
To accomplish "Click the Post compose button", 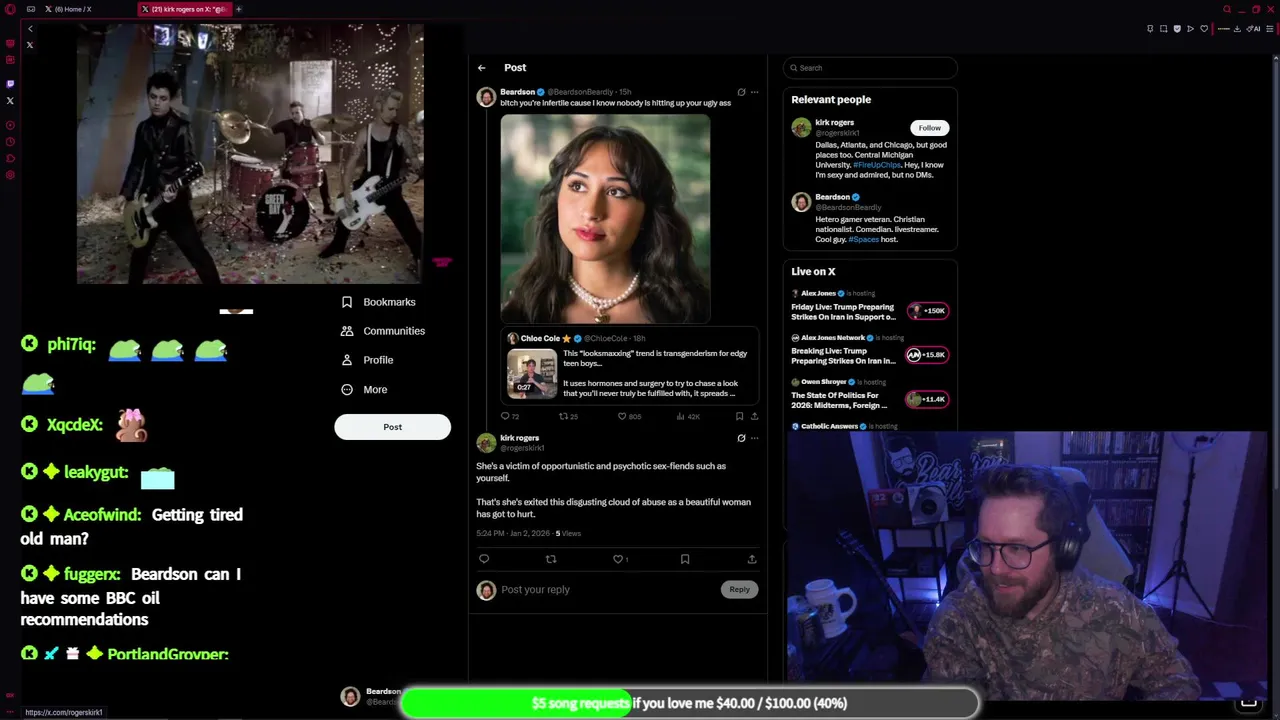I will click(x=392, y=427).
